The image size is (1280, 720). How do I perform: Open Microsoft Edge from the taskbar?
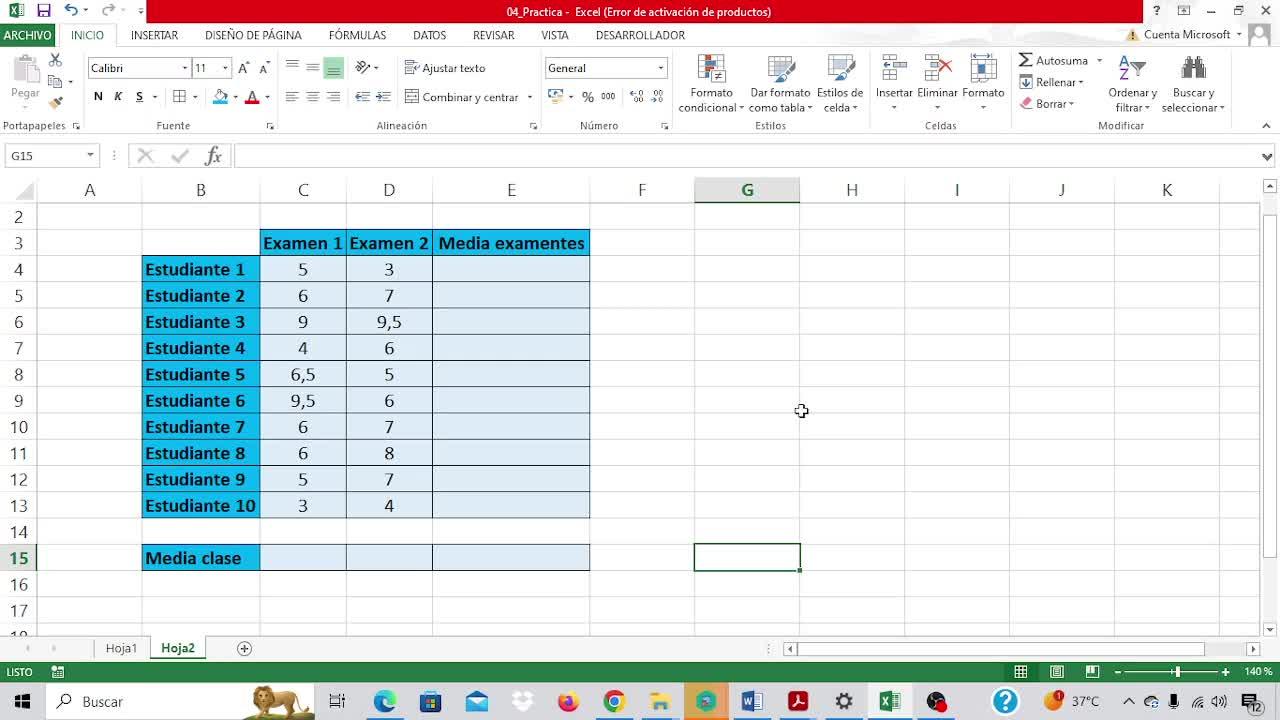pyautogui.click(x=385, y=701)
